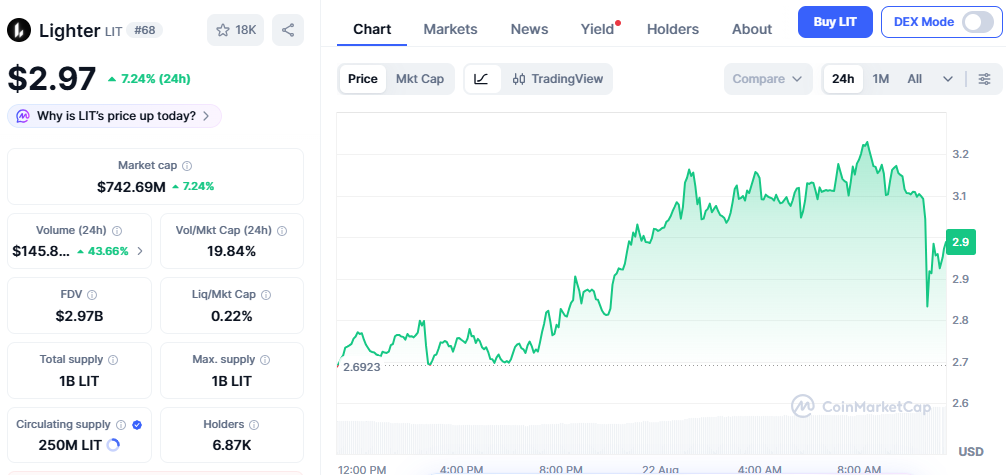The width and height of the screenshot is (1006, 475).
Task: Open chart settings sliders icon
Action: [x=984, y=79]
